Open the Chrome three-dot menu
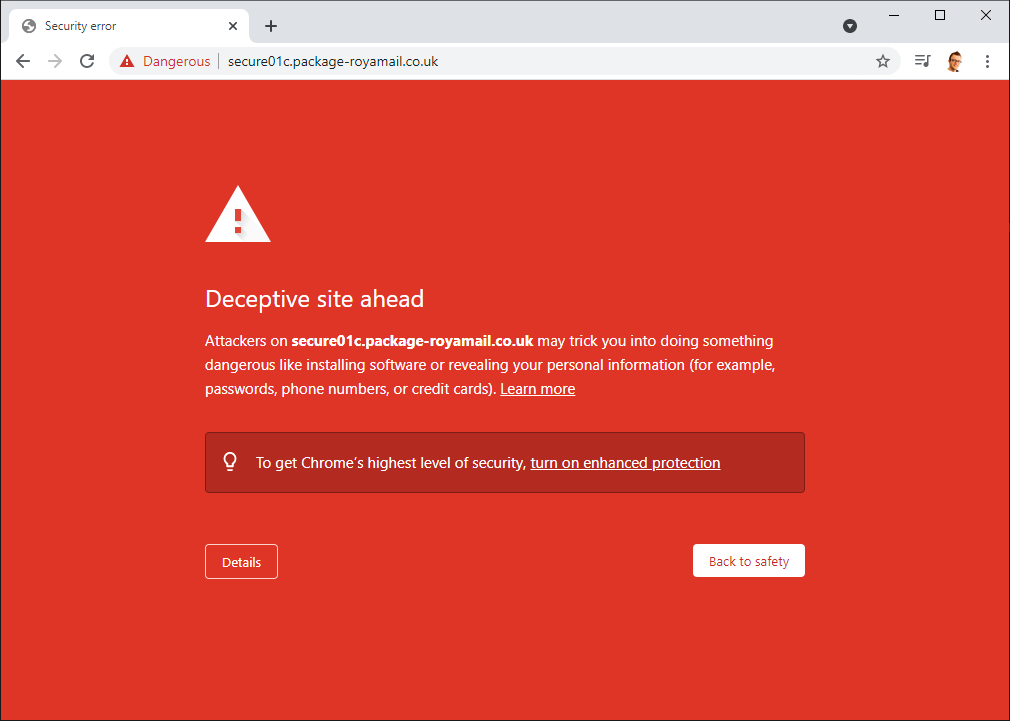 pyautogui.click(x=987, y=61)
